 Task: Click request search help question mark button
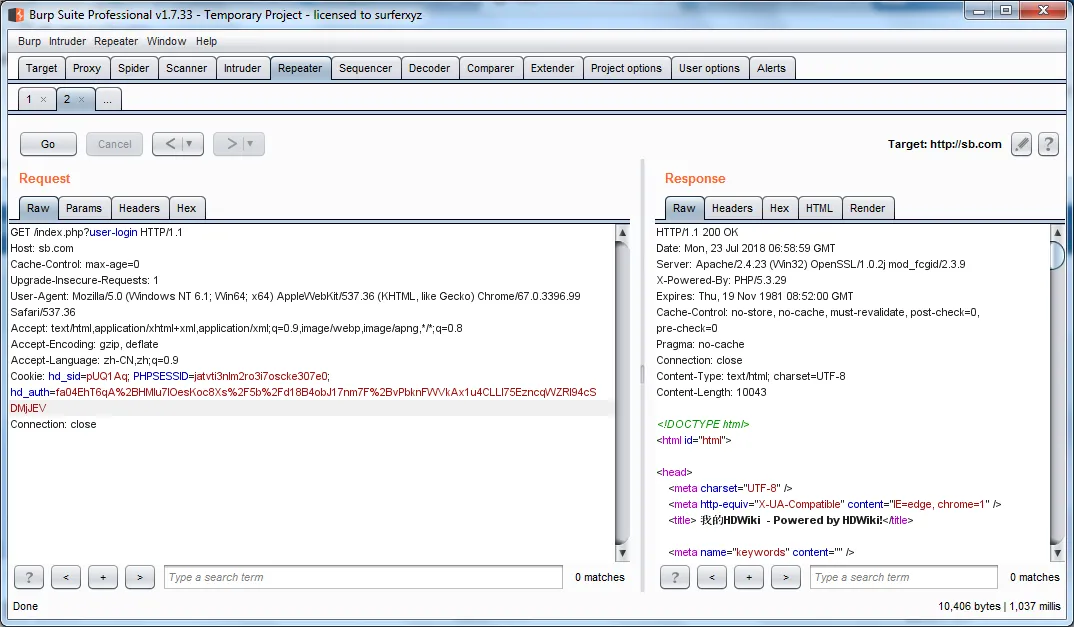[28, 577]
